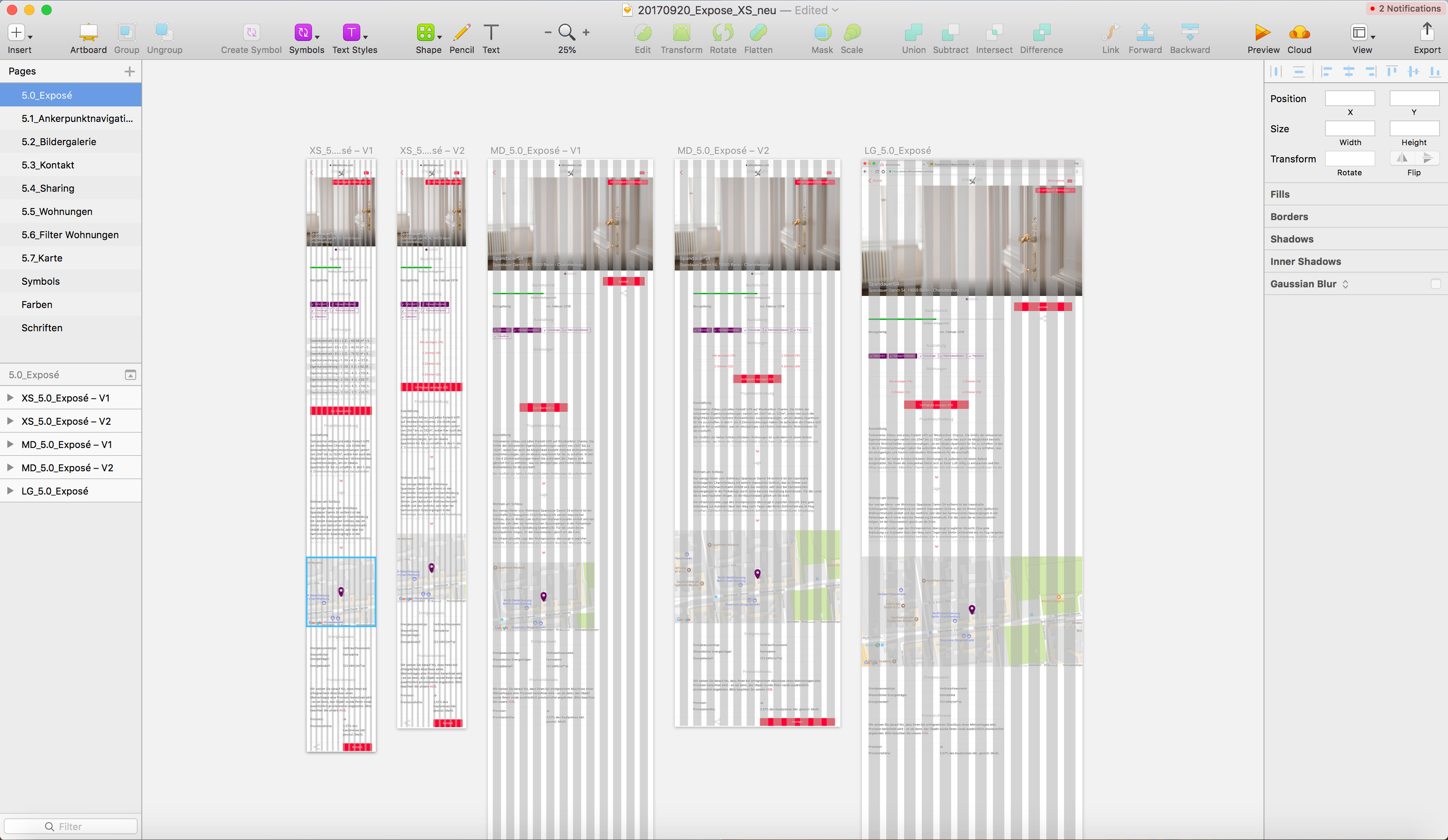This screenshot has height=840, width=1448.
Task: Click the Size Height input field
Action: pos(1414,128)
